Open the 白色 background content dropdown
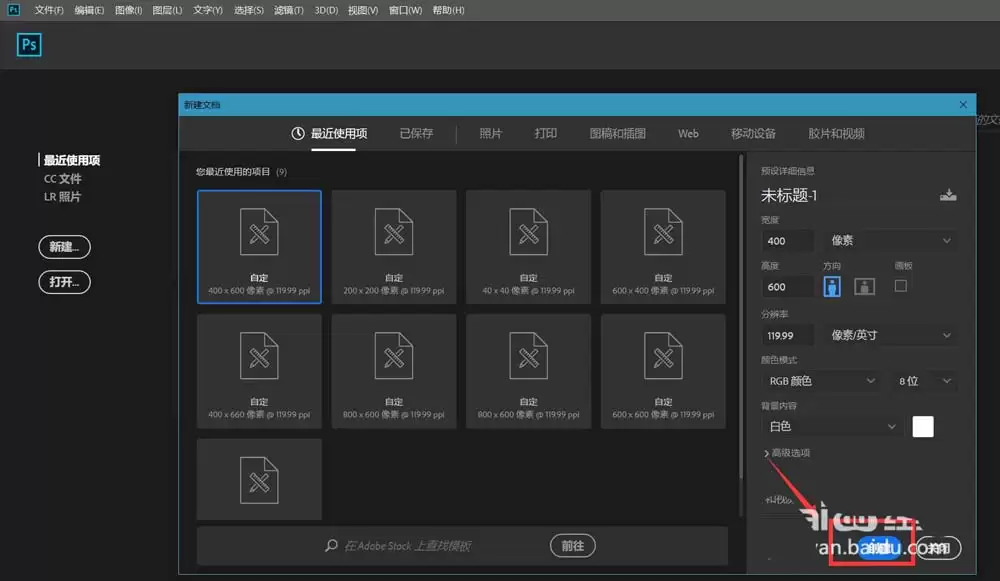1000x581 pixels. pos(831,426)
